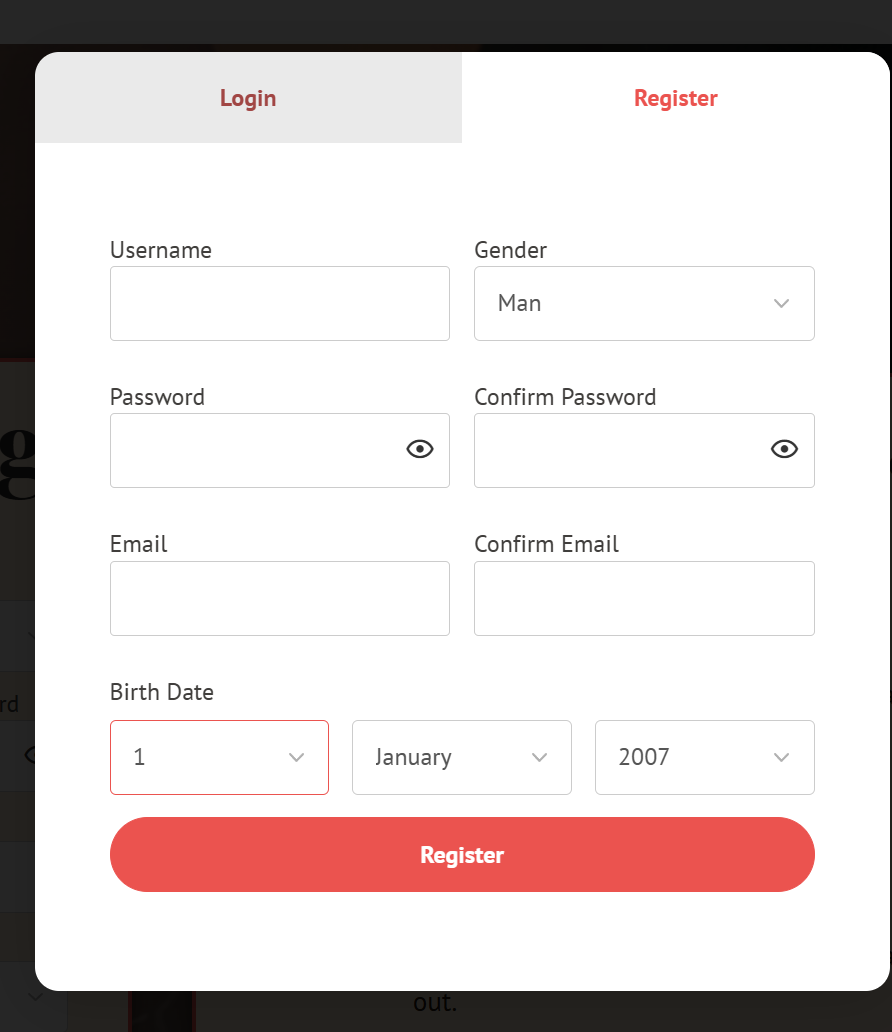
Task: Open the birth month dropdown showing January
Action: (461, 758)
